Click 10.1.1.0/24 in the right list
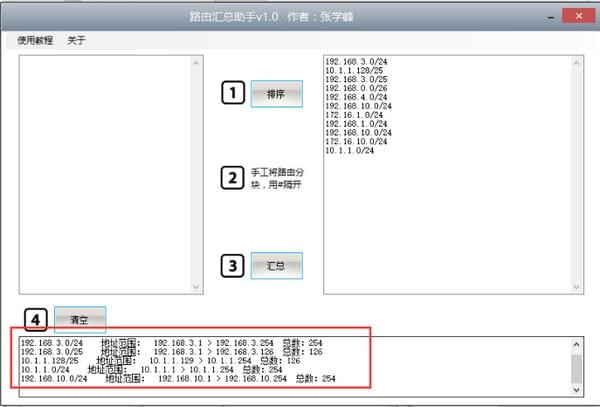The width and height of the screenshot is (600, 407). coord(349,150)
